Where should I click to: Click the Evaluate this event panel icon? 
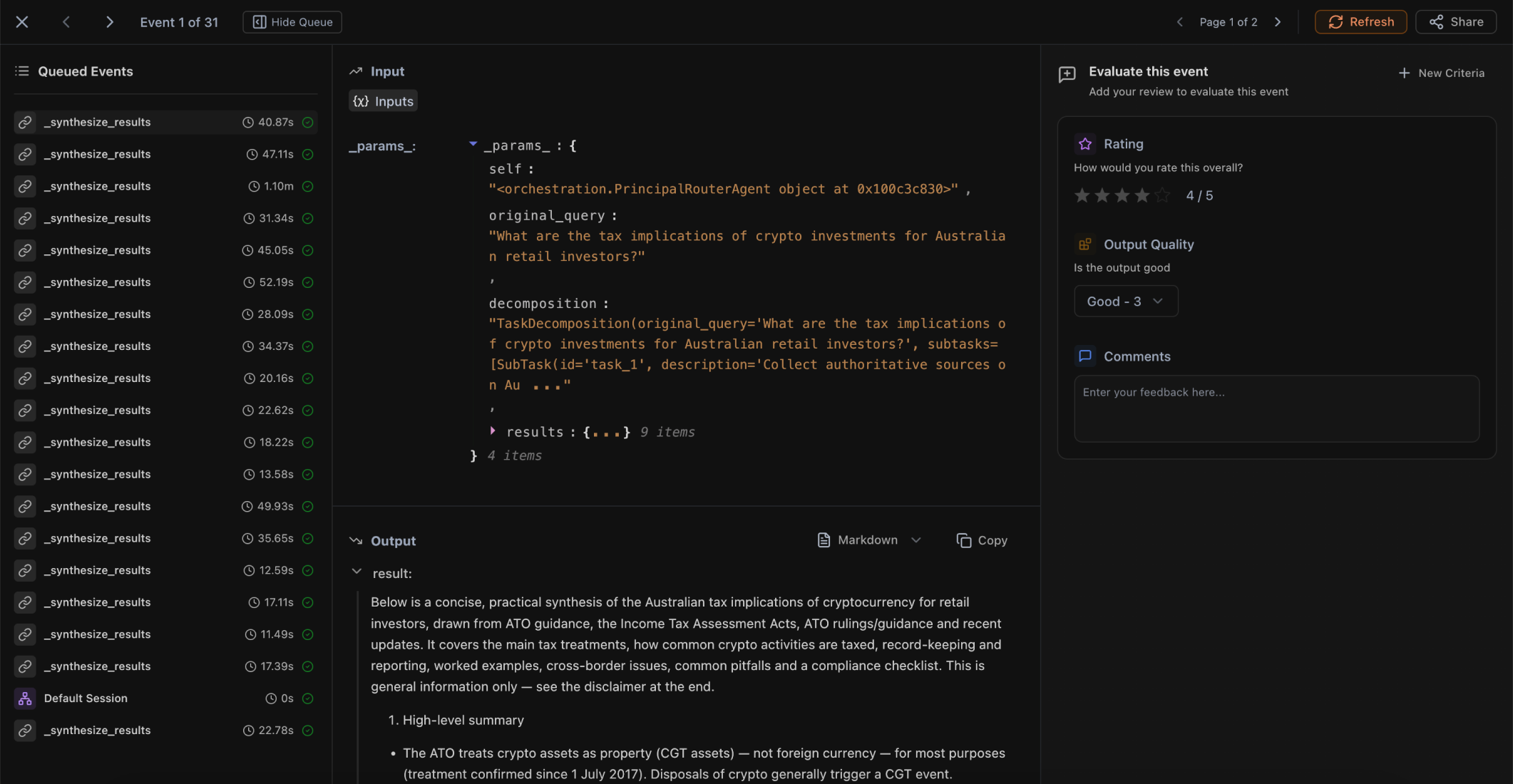click(x=1067, y=74)
